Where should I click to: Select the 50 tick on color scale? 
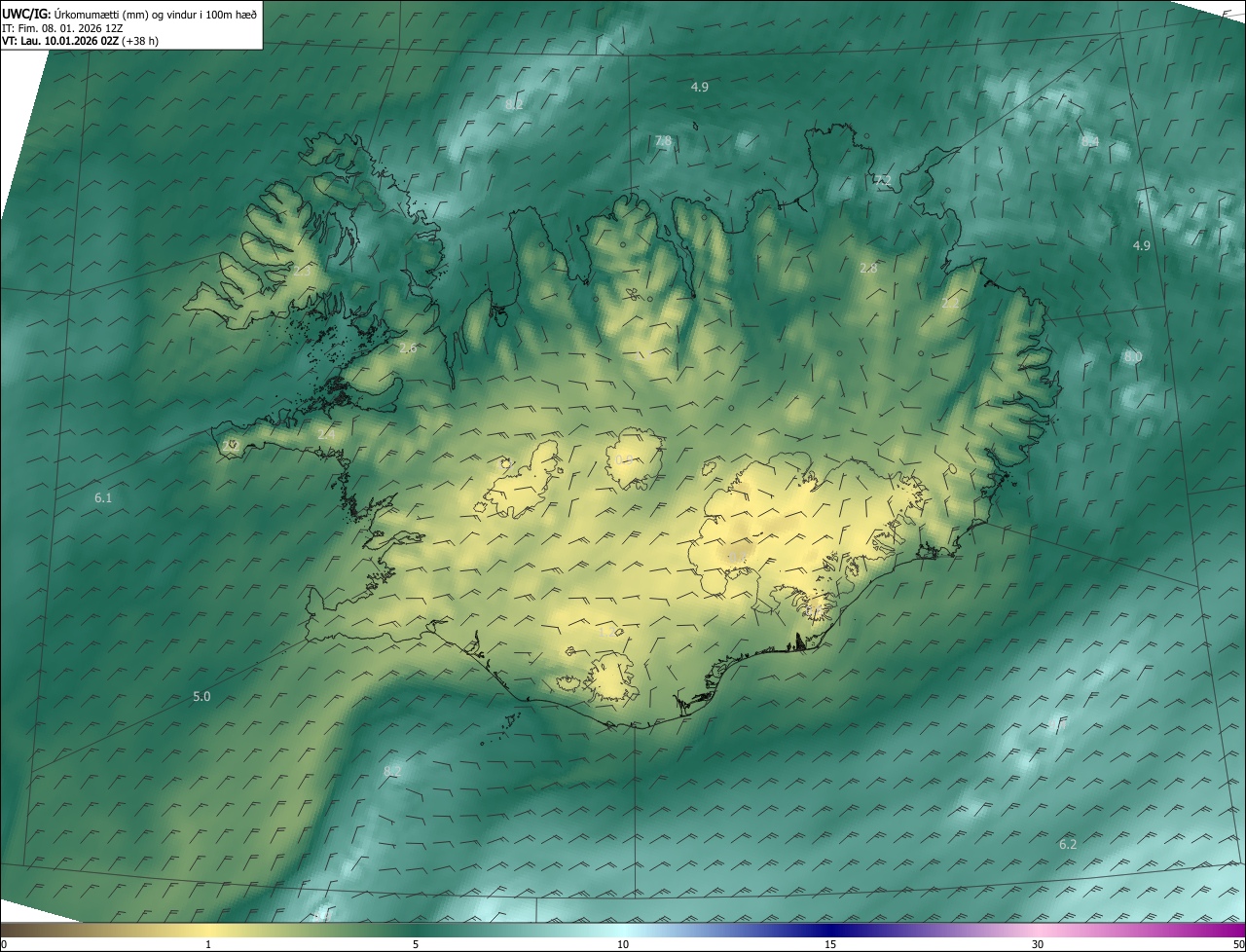[x=1238, y=944]
